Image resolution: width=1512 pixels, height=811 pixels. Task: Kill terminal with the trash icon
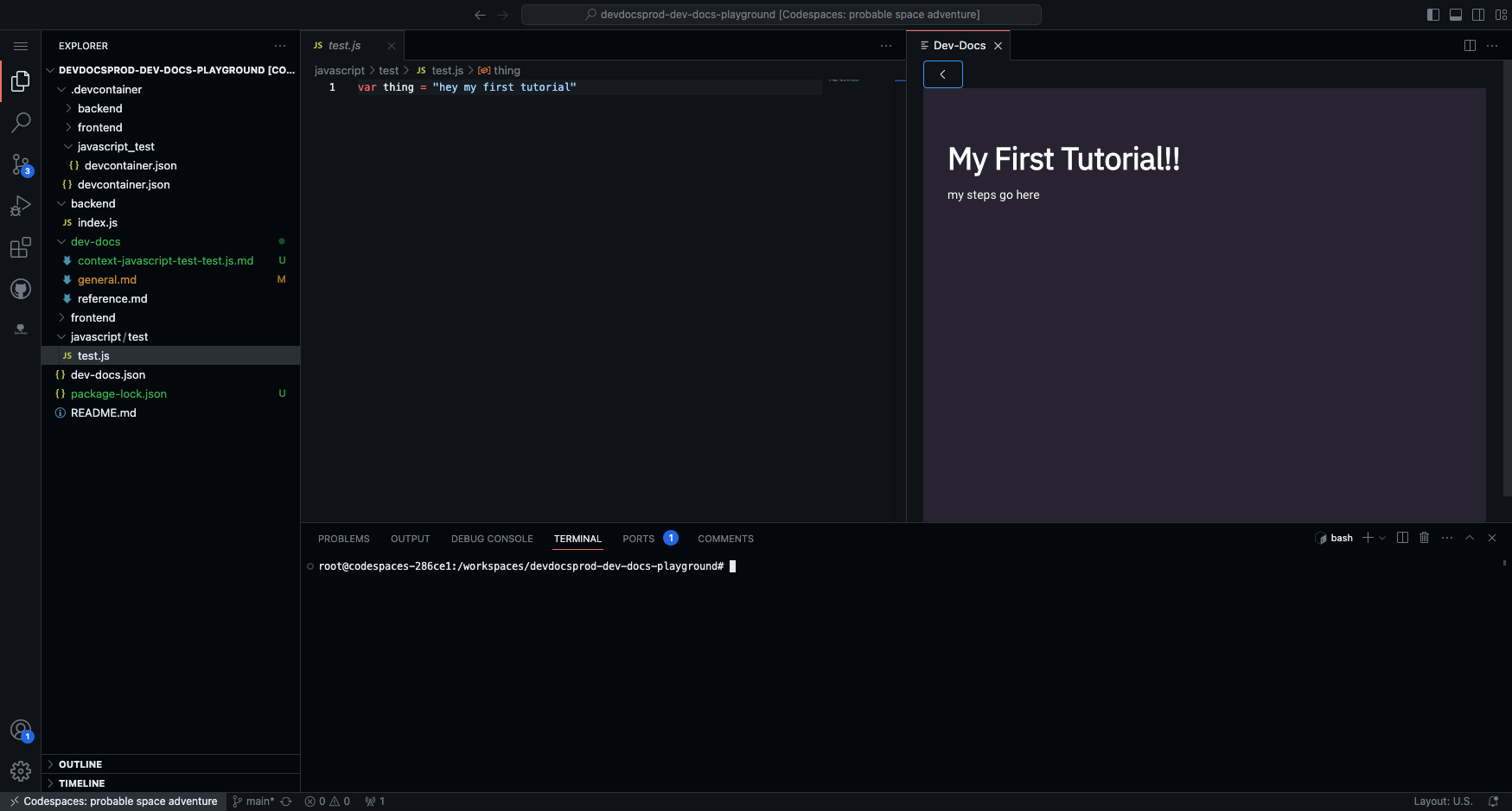[1425, 538]
